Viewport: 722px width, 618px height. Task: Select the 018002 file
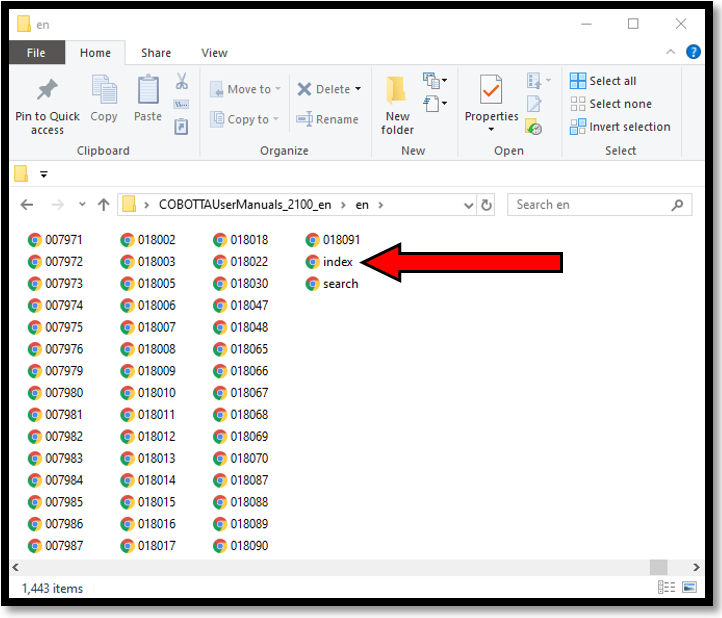click(148, 240)
